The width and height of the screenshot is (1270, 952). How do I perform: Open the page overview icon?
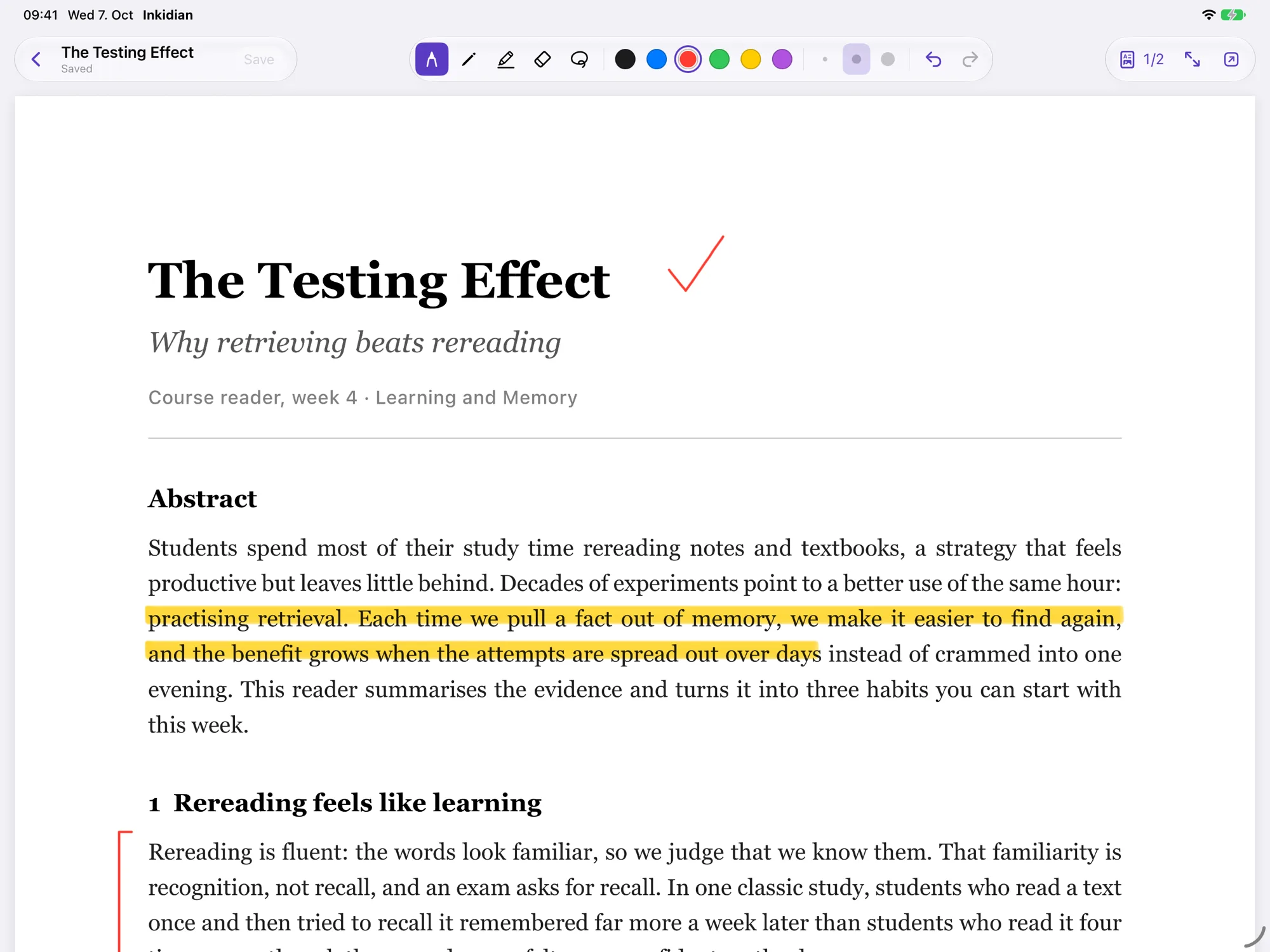1127,60
